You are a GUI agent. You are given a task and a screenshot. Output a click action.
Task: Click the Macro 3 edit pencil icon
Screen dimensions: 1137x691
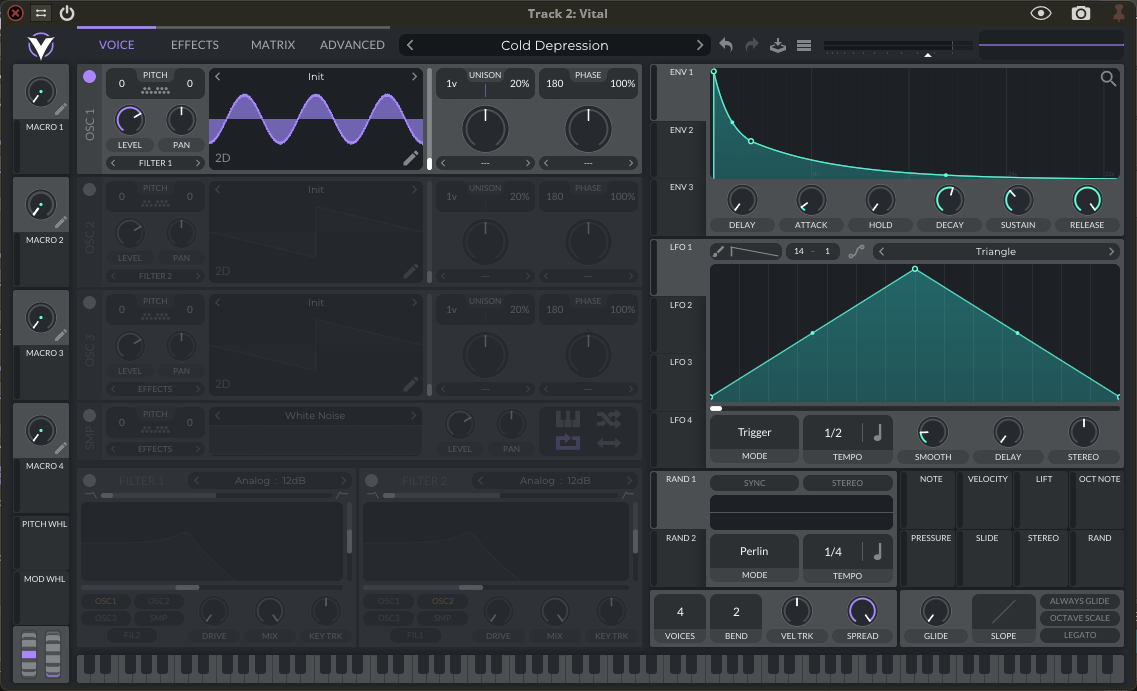[61, 335]
